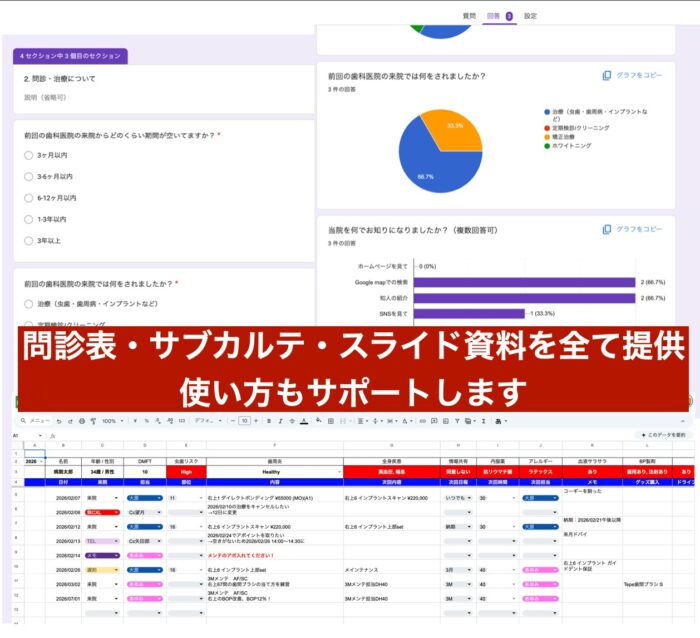The width and height of the screenshot is (700, 638).
Task: Open TEL dropdown chip on 2026/02/13 row
Action: [x=102, y=541]
